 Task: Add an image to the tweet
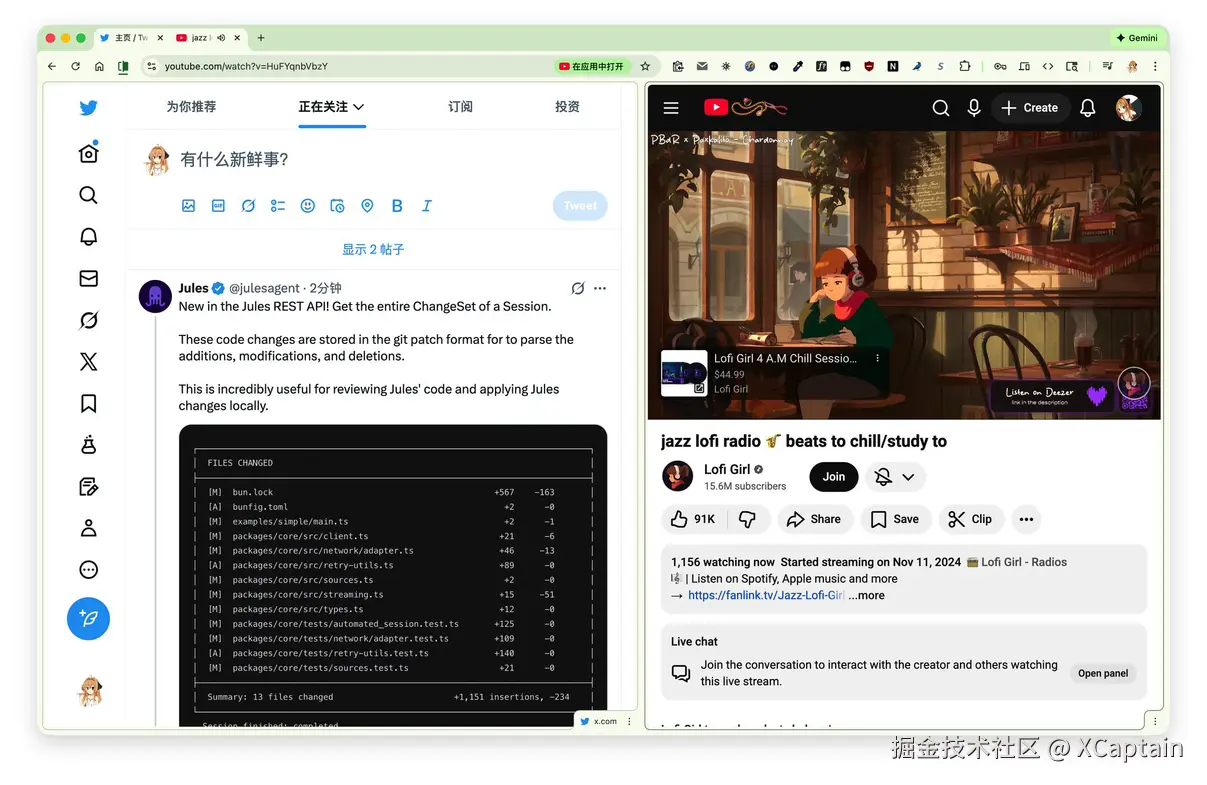tap(188, 205)
